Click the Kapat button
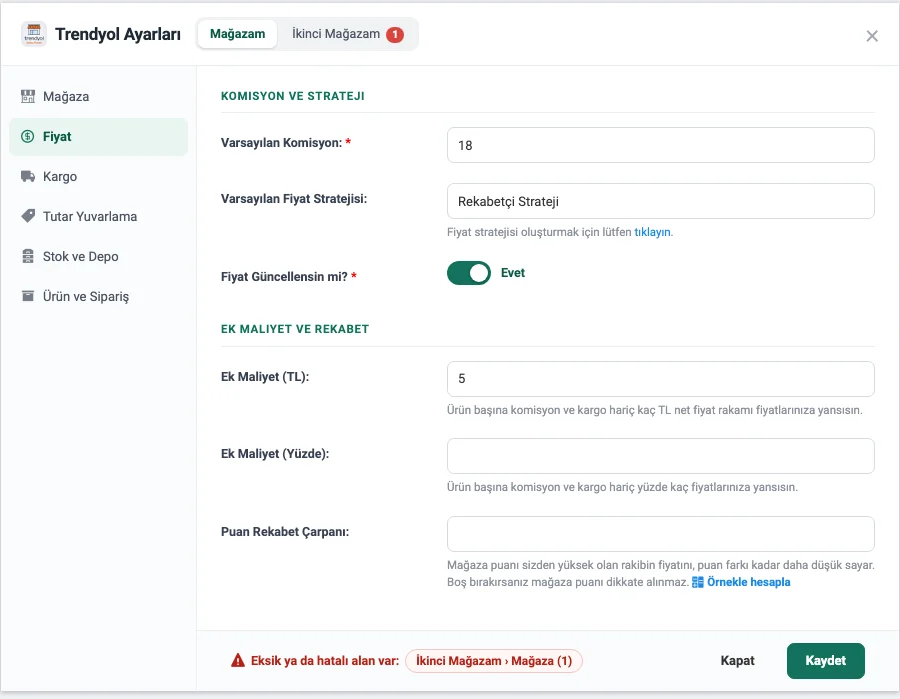This screenshot has width=900, height=699. pyautogui.click(x=737, y=661)
